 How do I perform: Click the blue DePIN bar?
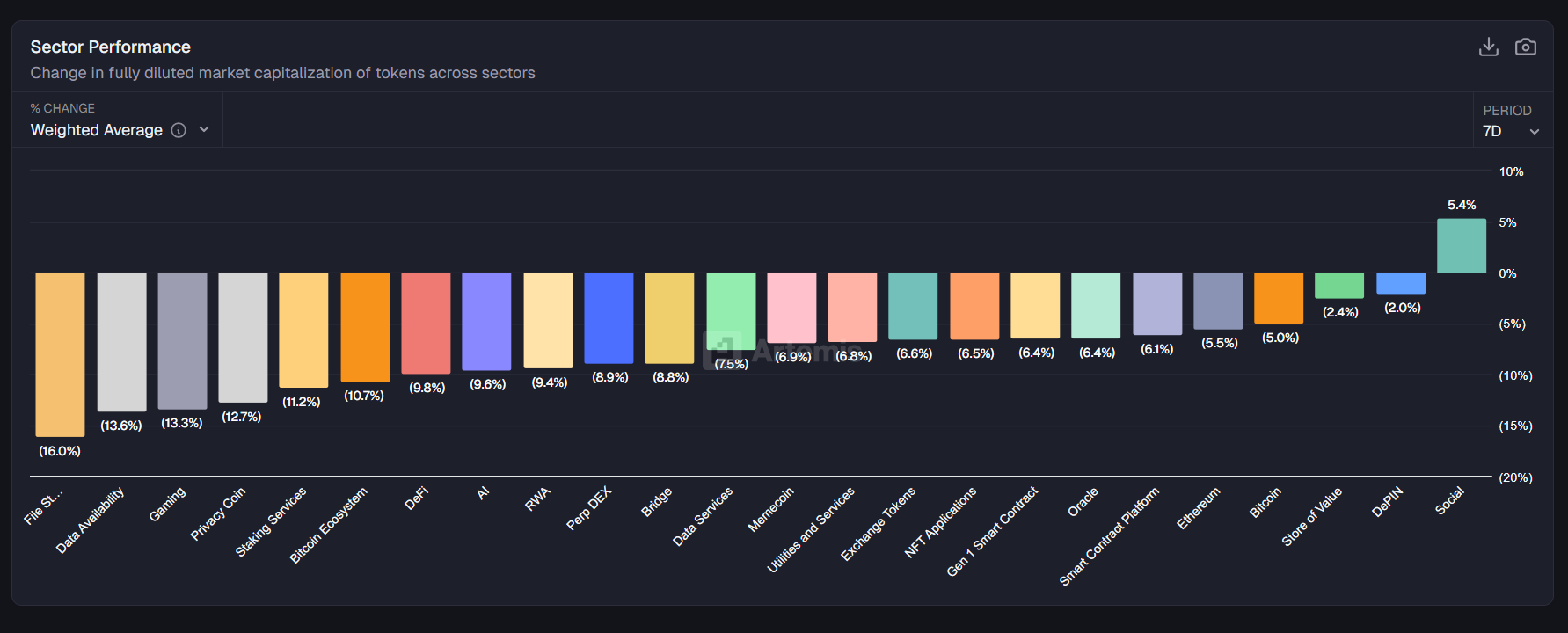click(1400, 283)
